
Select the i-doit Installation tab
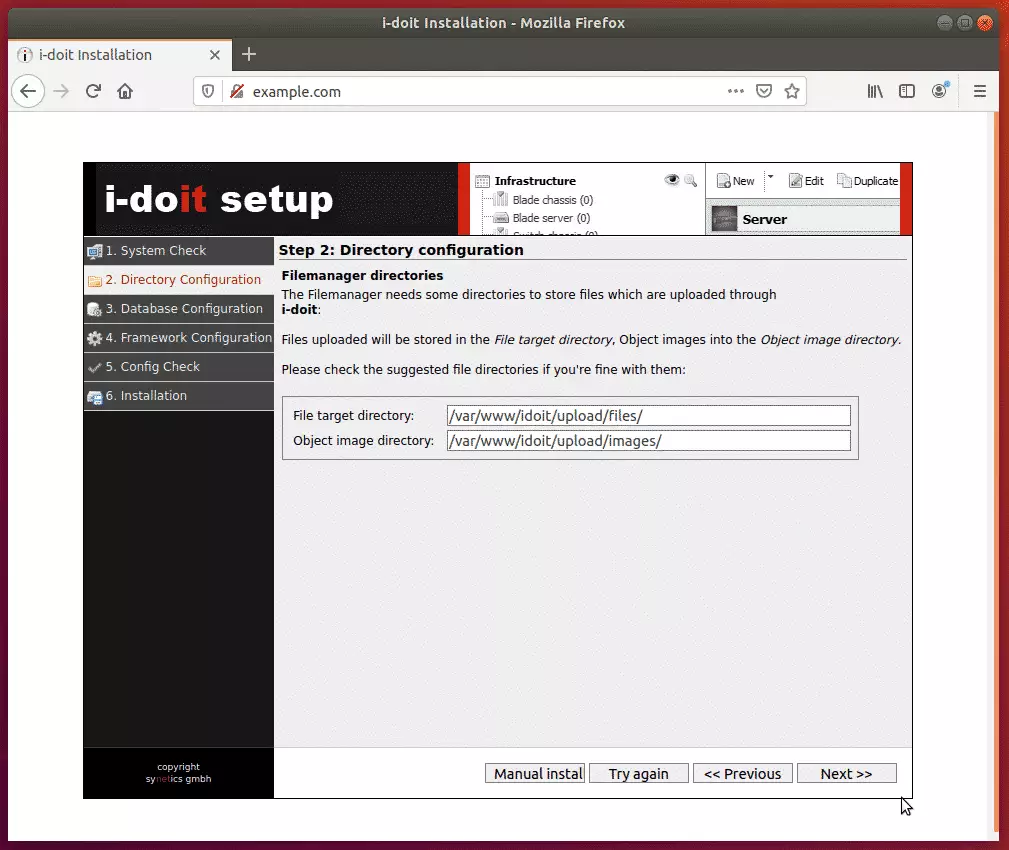[119, 55]
